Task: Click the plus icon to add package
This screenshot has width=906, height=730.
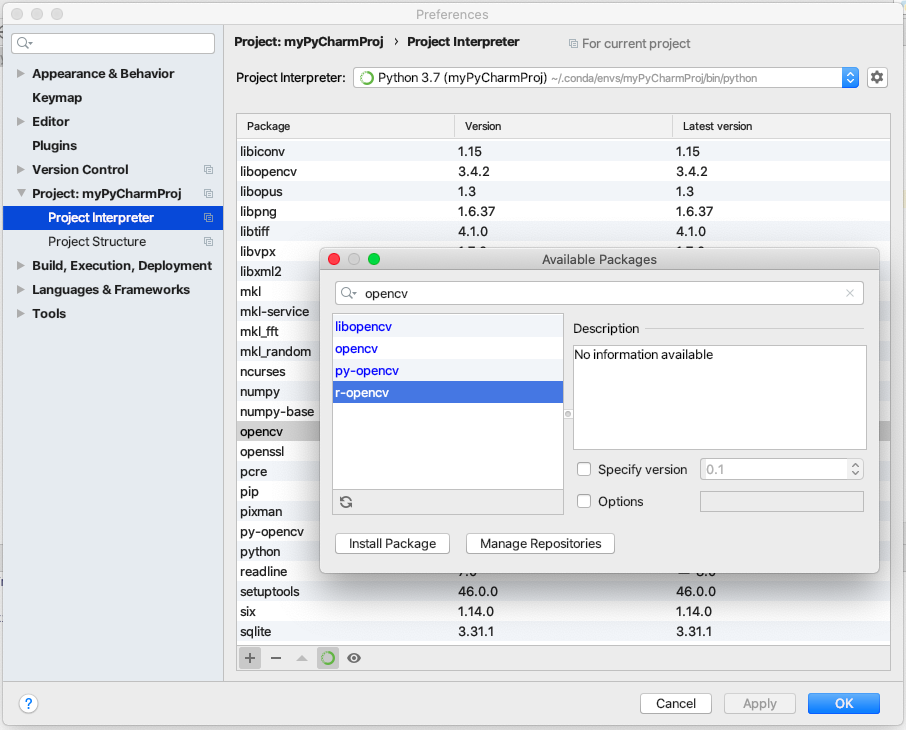Action: 250,658
